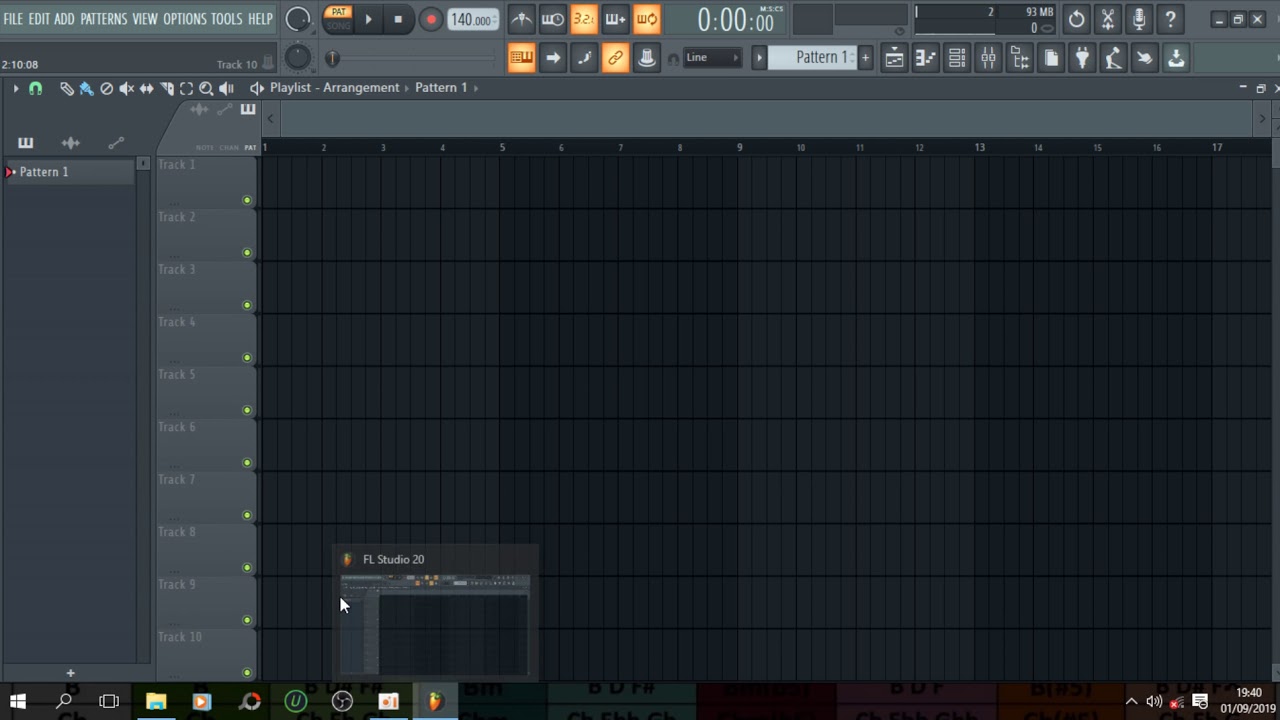Image resolution: width=1280 pixels, height=720 pixels.
Task: Open the tempo tapper icon
Action: [x=1113, y=58]
